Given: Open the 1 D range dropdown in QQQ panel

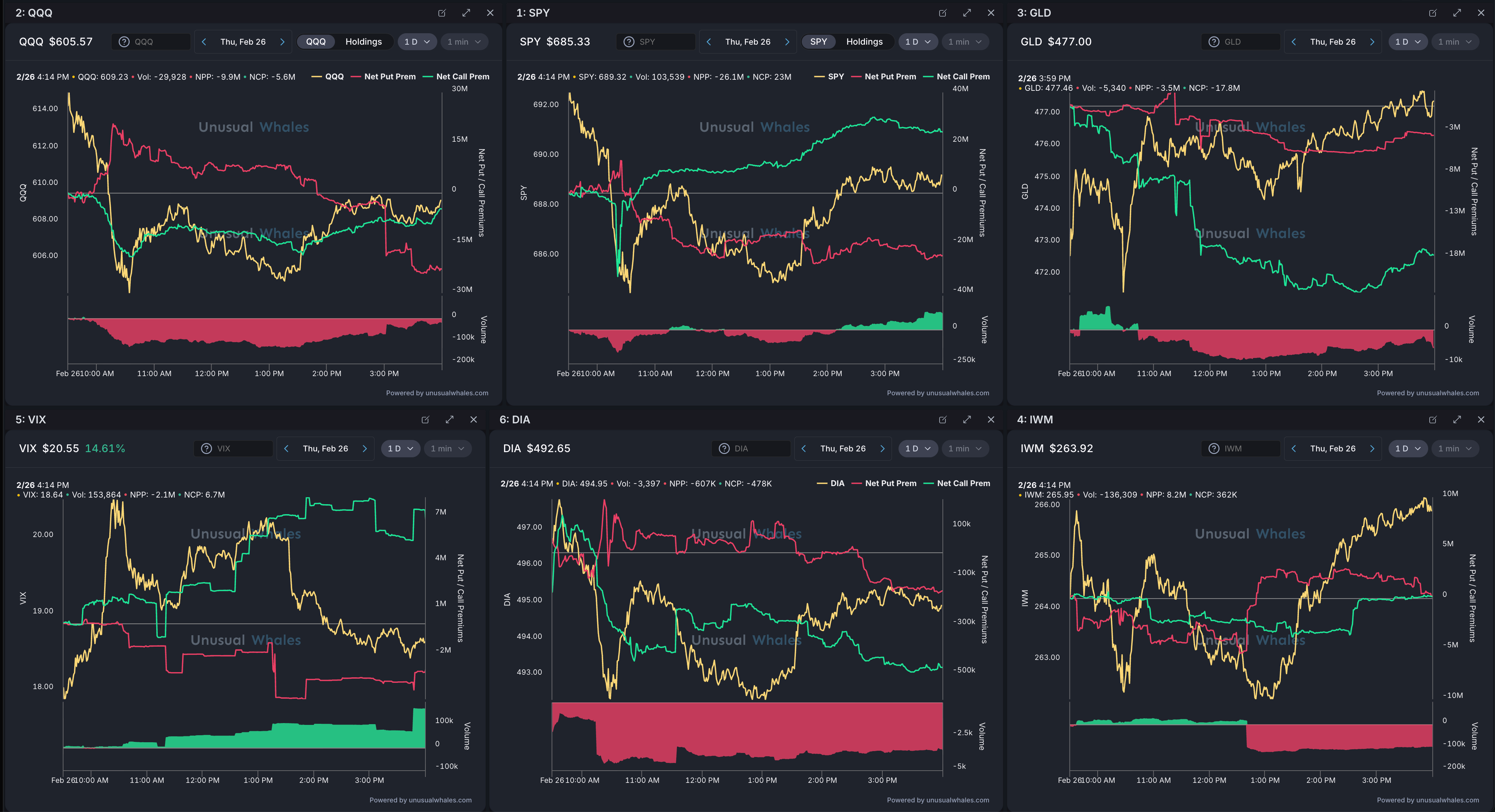Looking at the screenshot, I should point(417,42).
